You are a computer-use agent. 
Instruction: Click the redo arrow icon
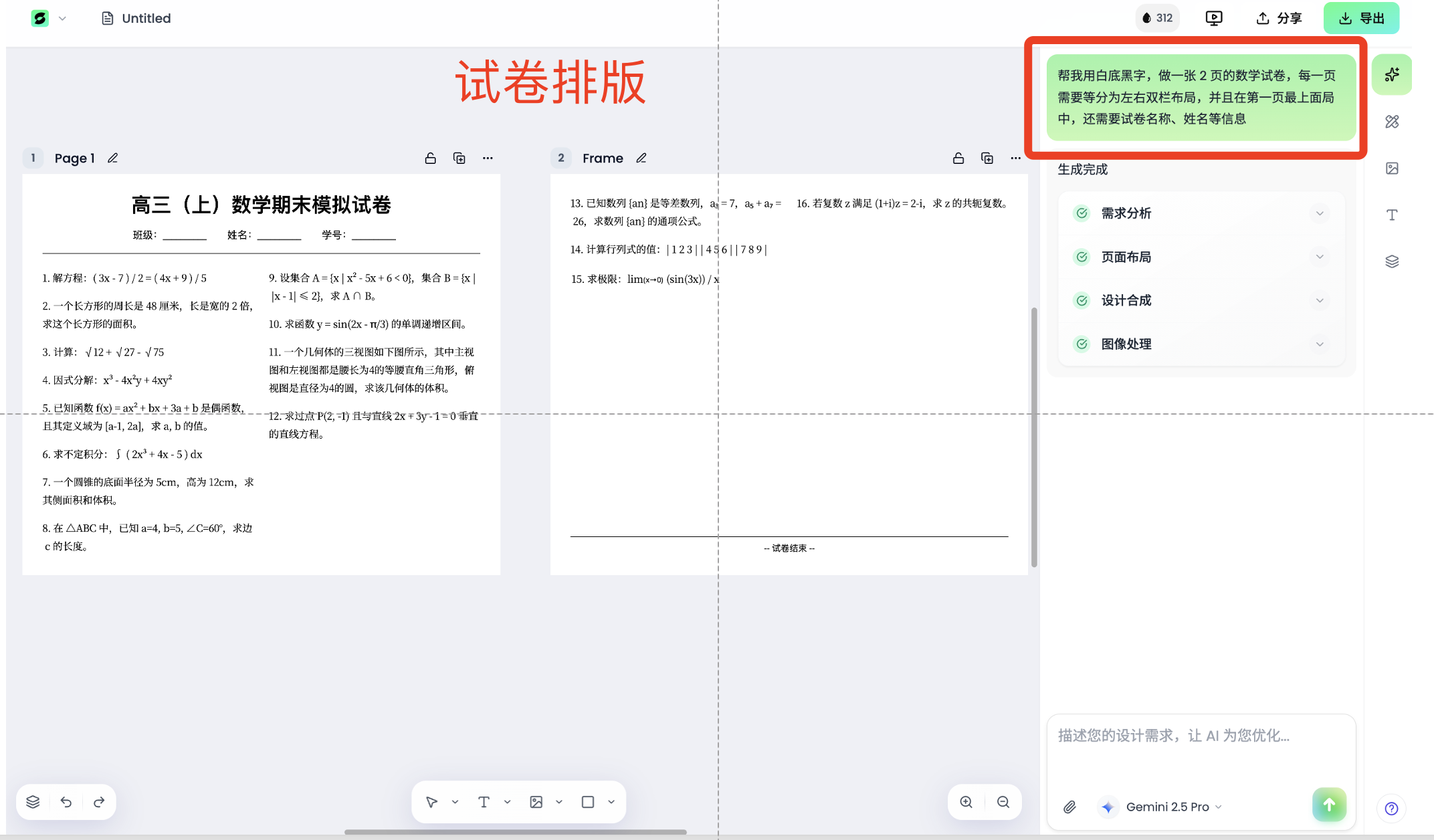(99, 801)
